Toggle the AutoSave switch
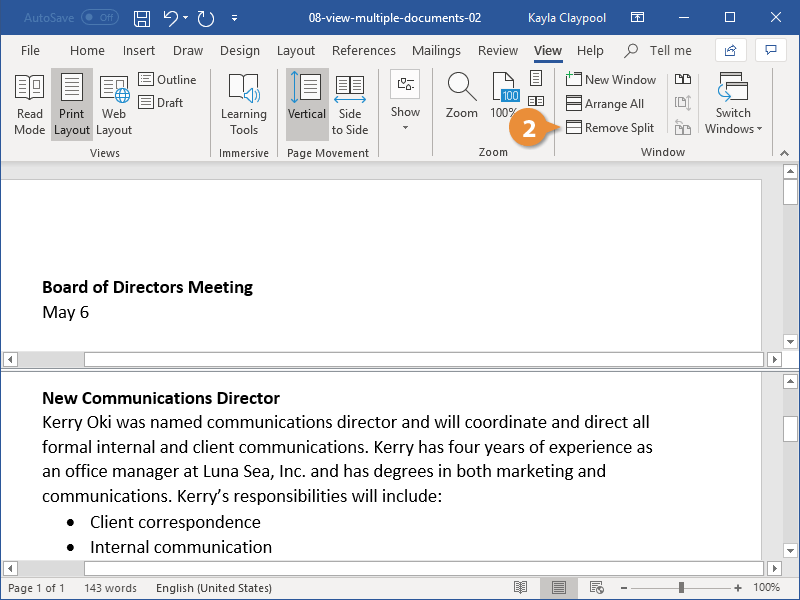 click(99, 18)
